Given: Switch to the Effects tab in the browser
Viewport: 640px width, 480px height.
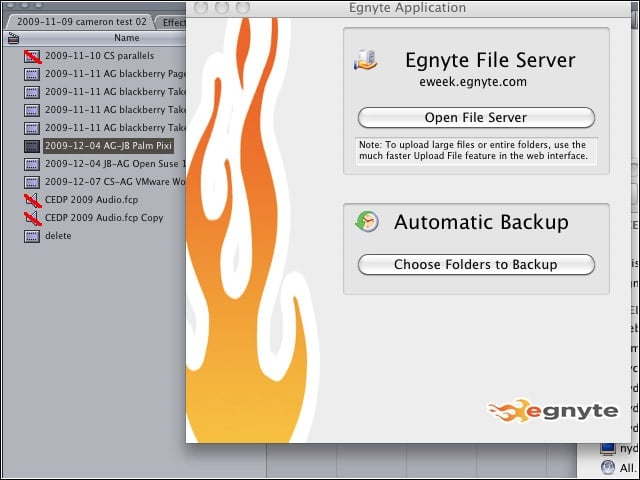Looking at the screenshot, I should click(174, 22).
